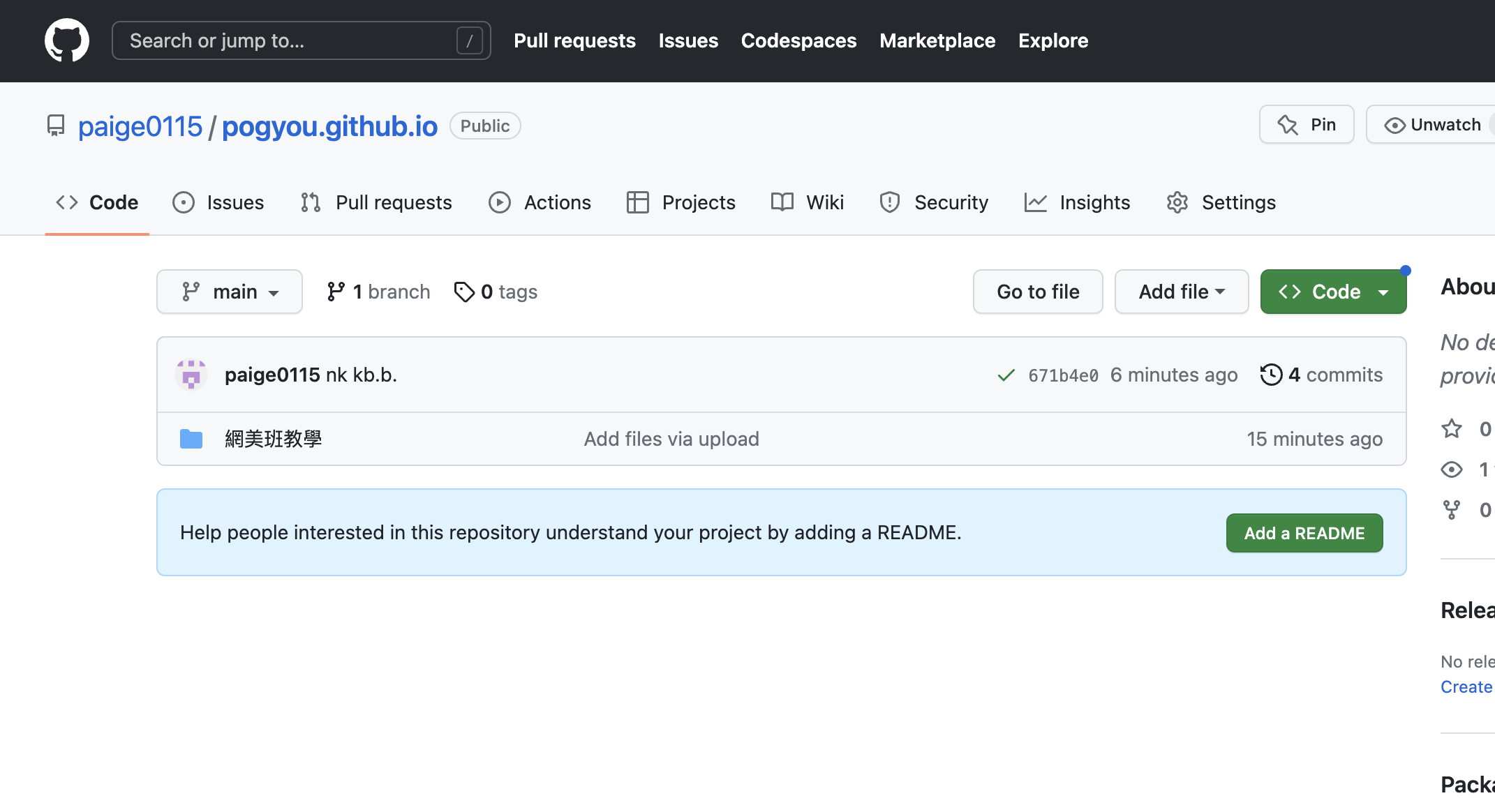Open commit history via clock icon
Image resolution: width=1495 pixels, height=812 pixels.
(x=1271, y=375)
